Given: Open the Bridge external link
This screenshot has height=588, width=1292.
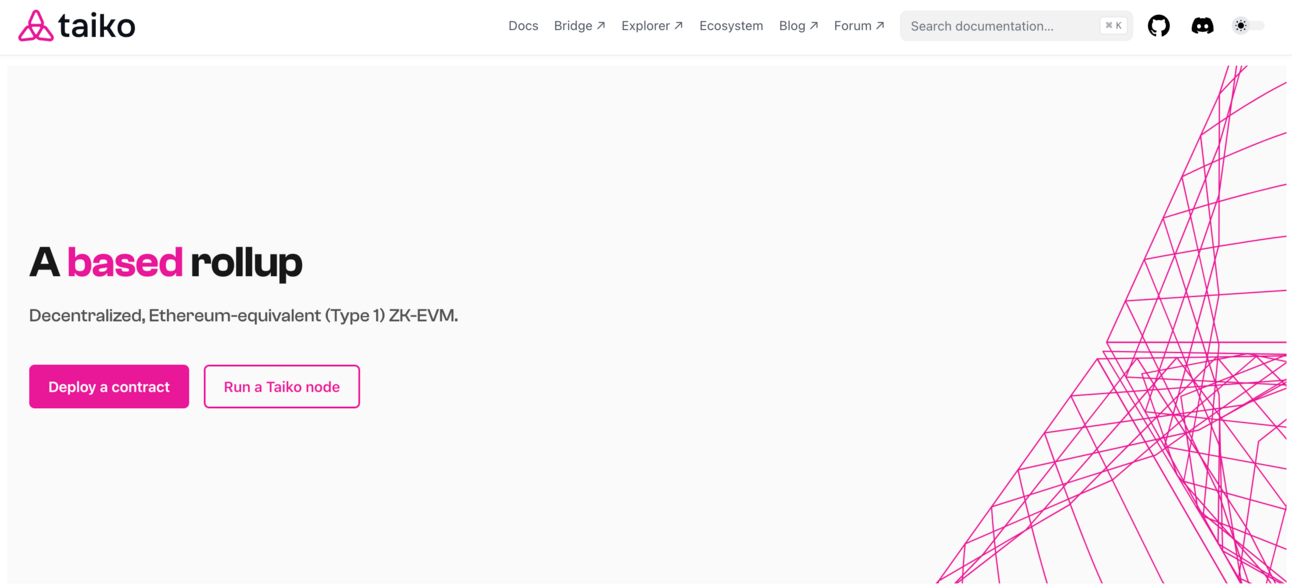Looking at the screenshot, I should [580, 26].
